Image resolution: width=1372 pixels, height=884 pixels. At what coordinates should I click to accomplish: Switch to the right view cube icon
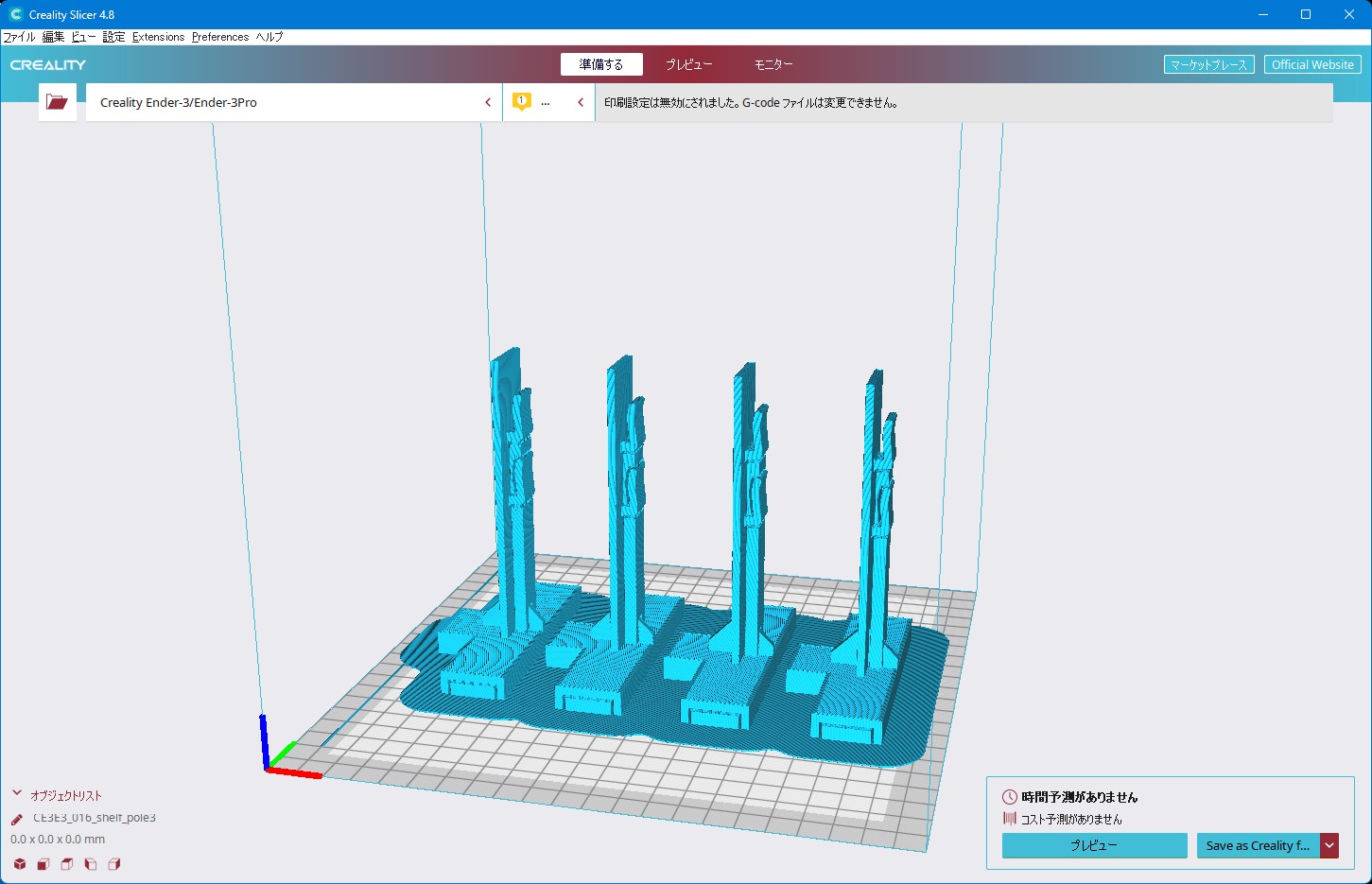click(x=114, y=864)
